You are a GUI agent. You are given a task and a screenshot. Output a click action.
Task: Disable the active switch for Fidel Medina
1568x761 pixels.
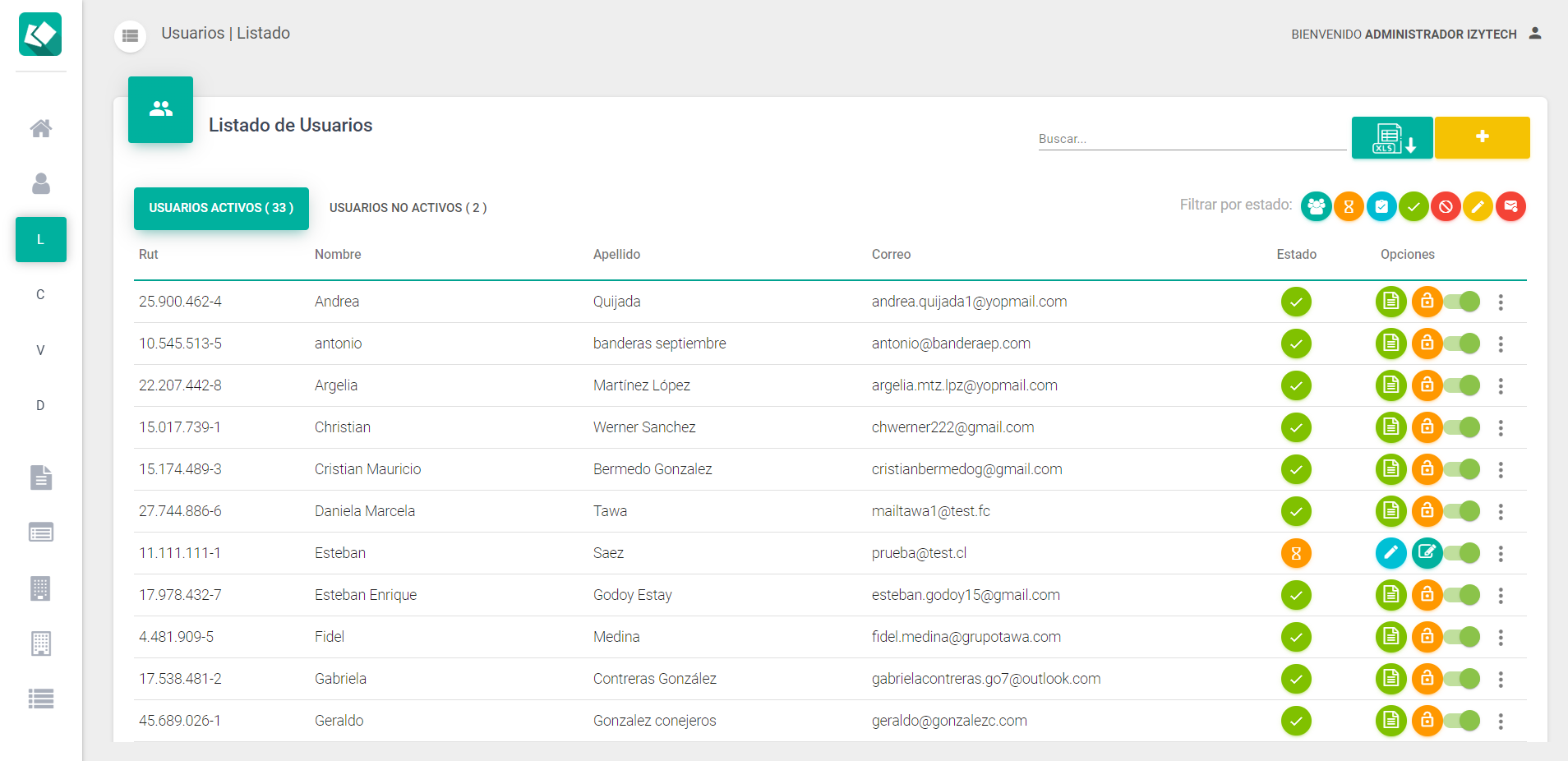1463,637
